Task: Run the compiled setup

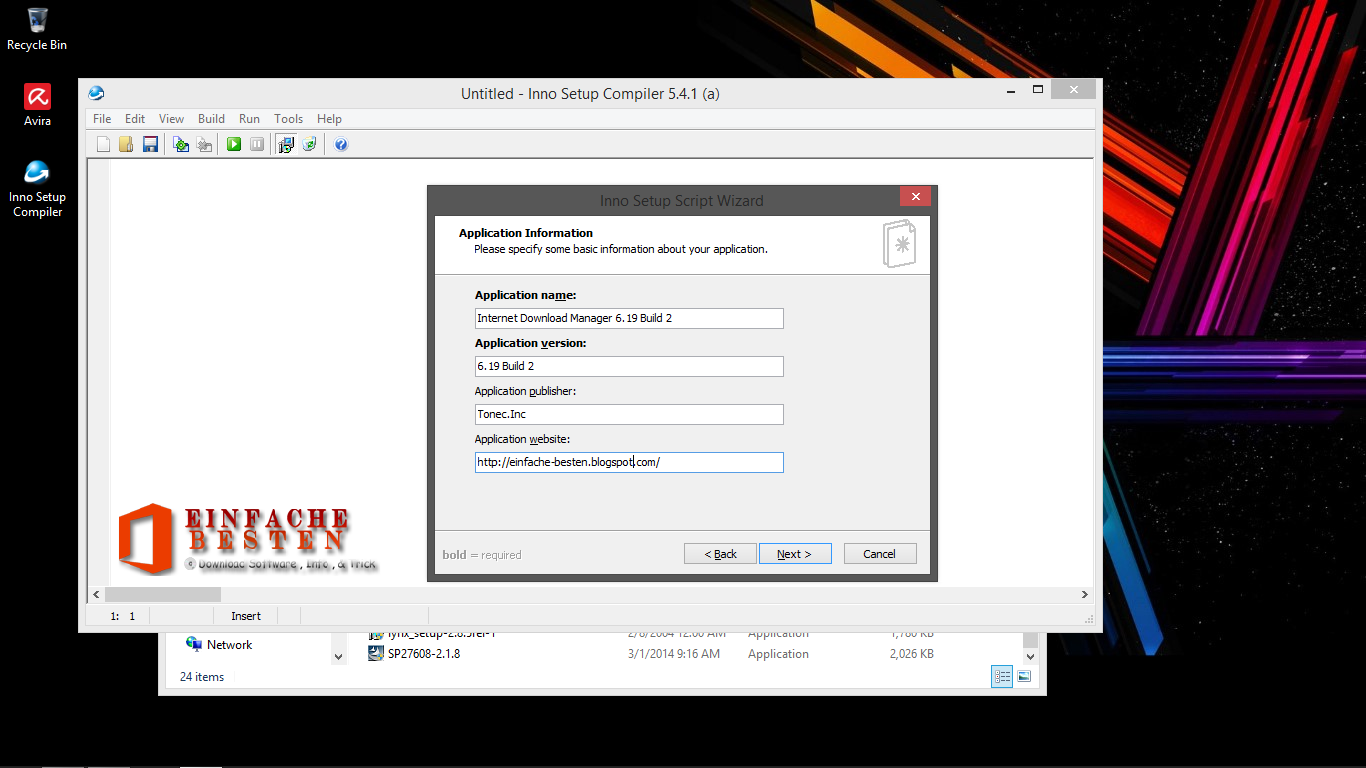Action: coord(233,144)
